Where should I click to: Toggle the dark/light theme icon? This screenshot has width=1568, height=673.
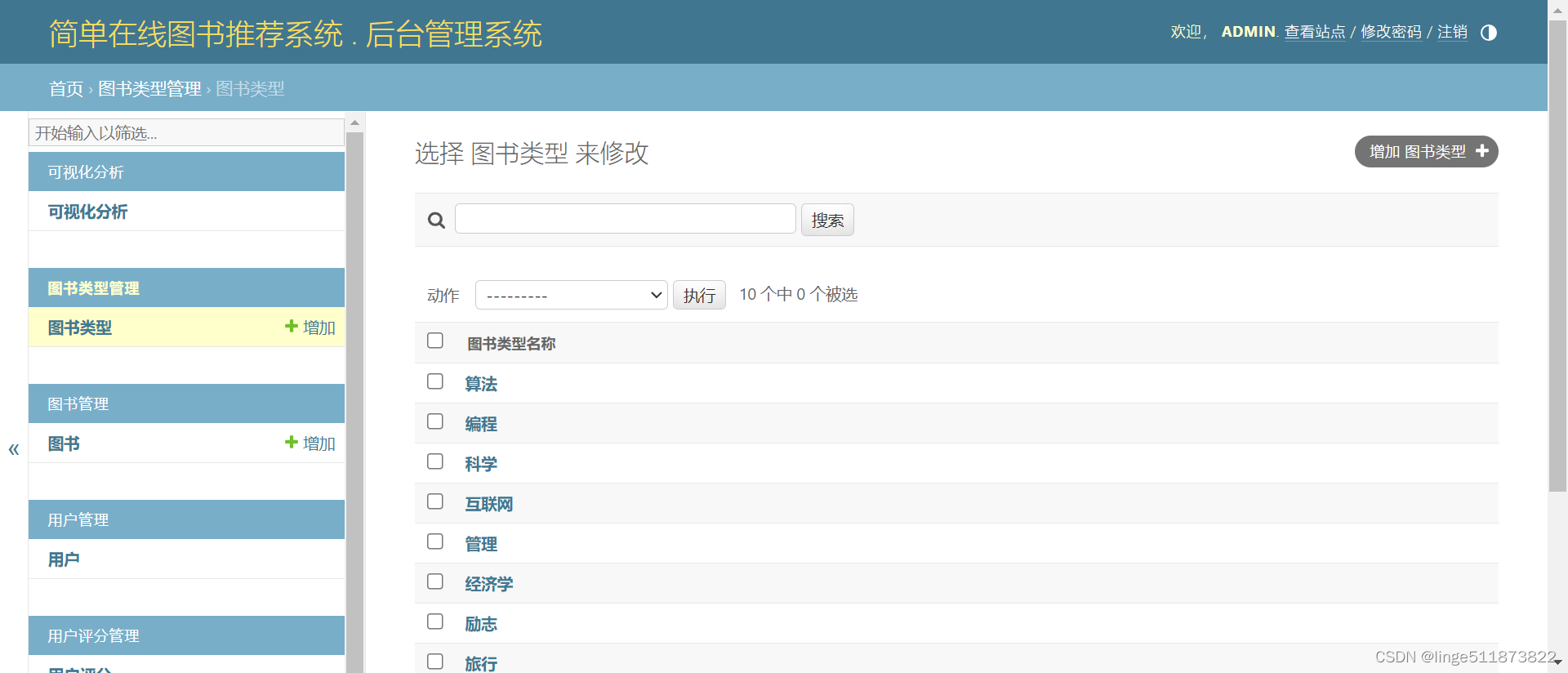tap(1489, 33)
